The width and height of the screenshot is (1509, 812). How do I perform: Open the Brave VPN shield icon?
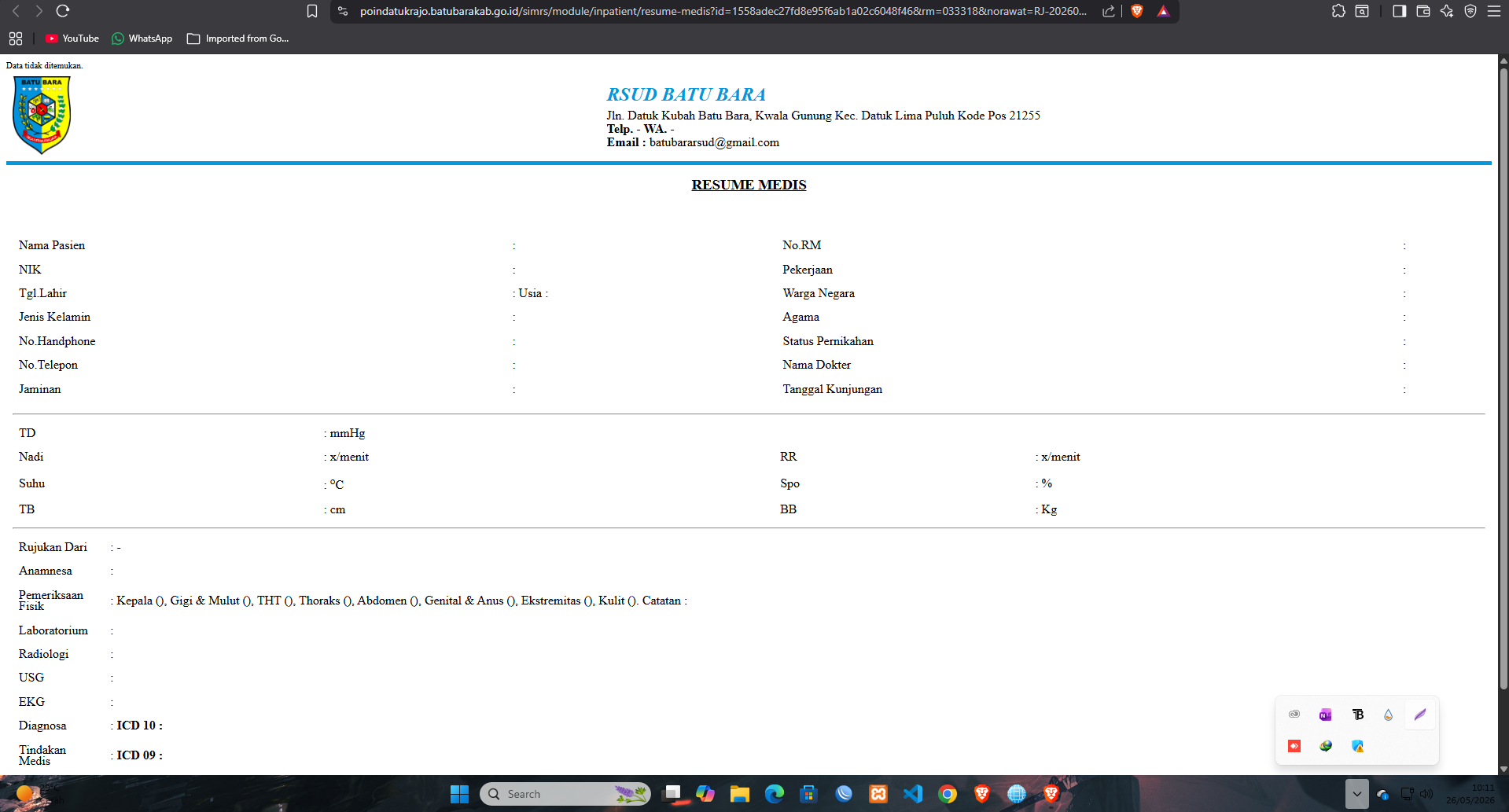pos(1470,11)
